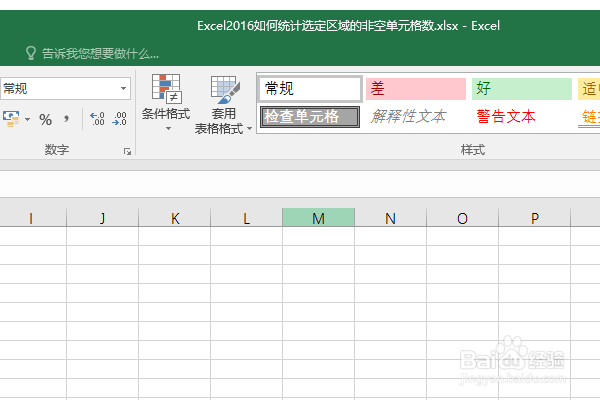Apply the 警告文本 cell style
This screenshot has width=600, height=400.
506,116
